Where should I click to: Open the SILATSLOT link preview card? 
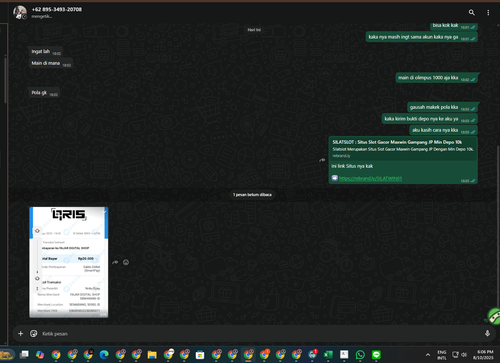[403, 149]
